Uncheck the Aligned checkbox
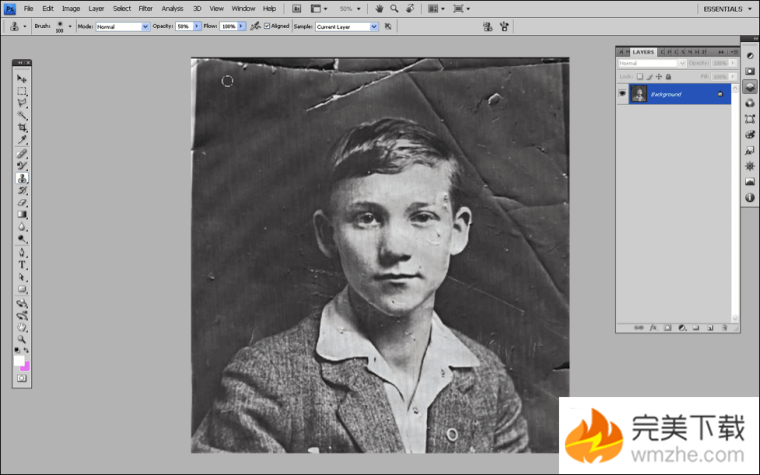This screenshot has width=760, height=475. point(266,26)
